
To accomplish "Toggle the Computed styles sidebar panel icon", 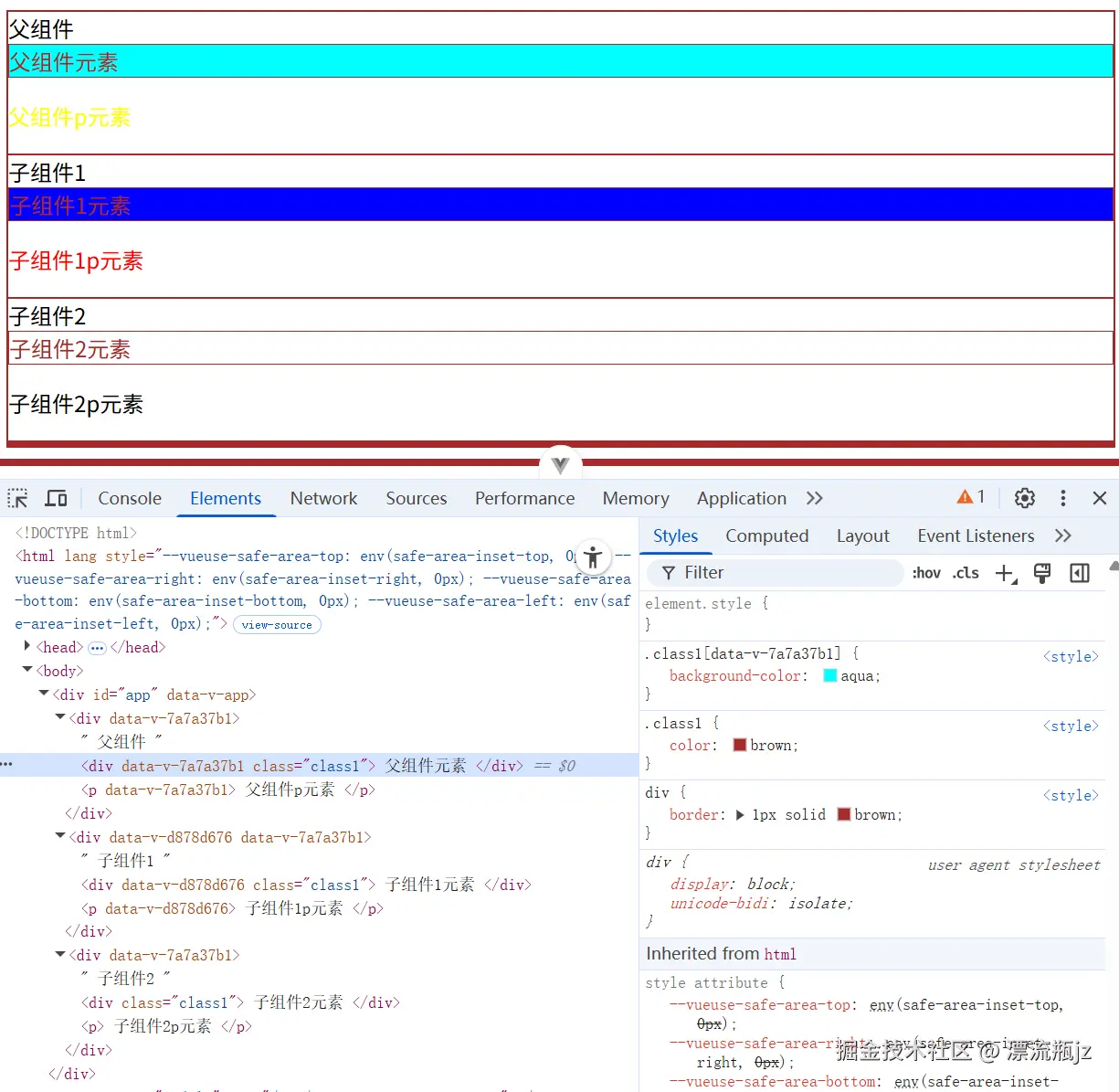I will (766, 535).
